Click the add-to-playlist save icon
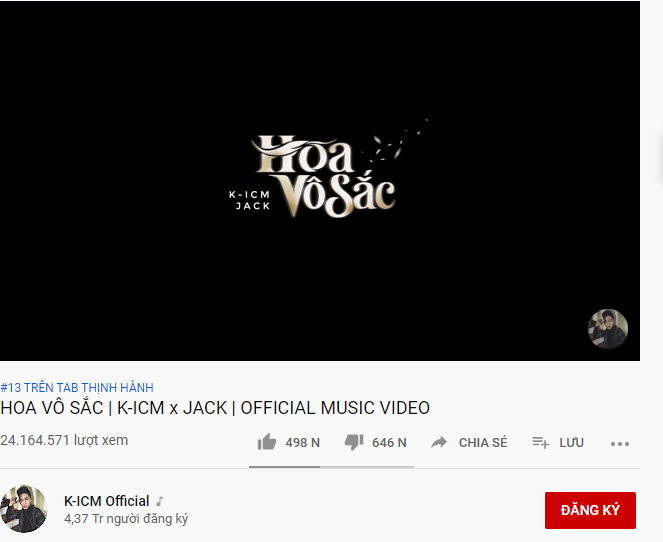The width and height of the screenshot is (663, 542). [x=540, y=443]
